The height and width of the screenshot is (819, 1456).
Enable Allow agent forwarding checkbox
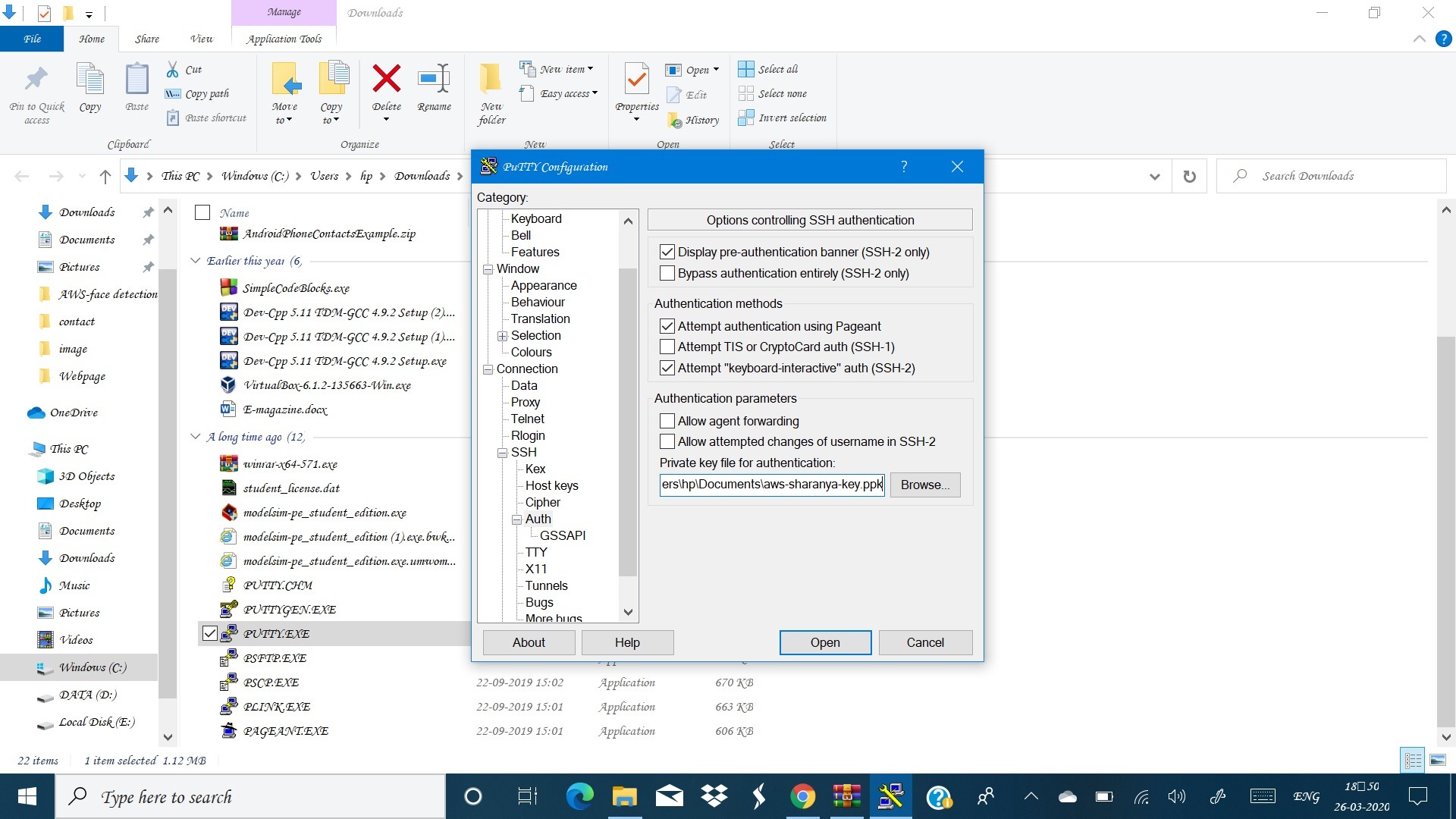point(667,421)
